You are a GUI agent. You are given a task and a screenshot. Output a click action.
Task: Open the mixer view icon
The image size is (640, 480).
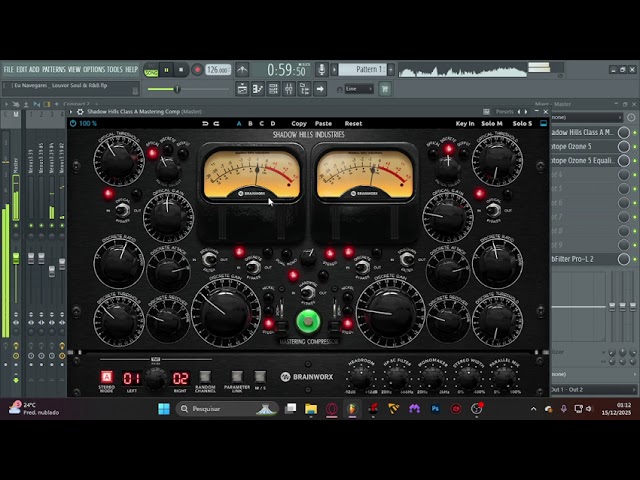tap(289, 89)
